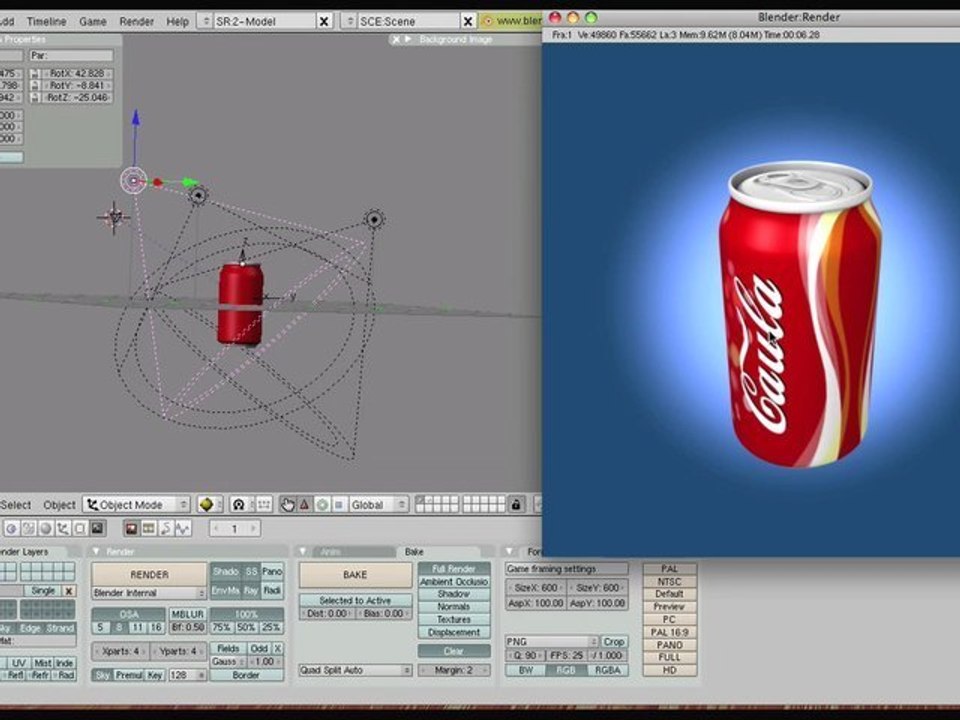Viewport: 960px width, 720px height.
Task: Open the Object menu in 3D view header
Action: [59, 505]
